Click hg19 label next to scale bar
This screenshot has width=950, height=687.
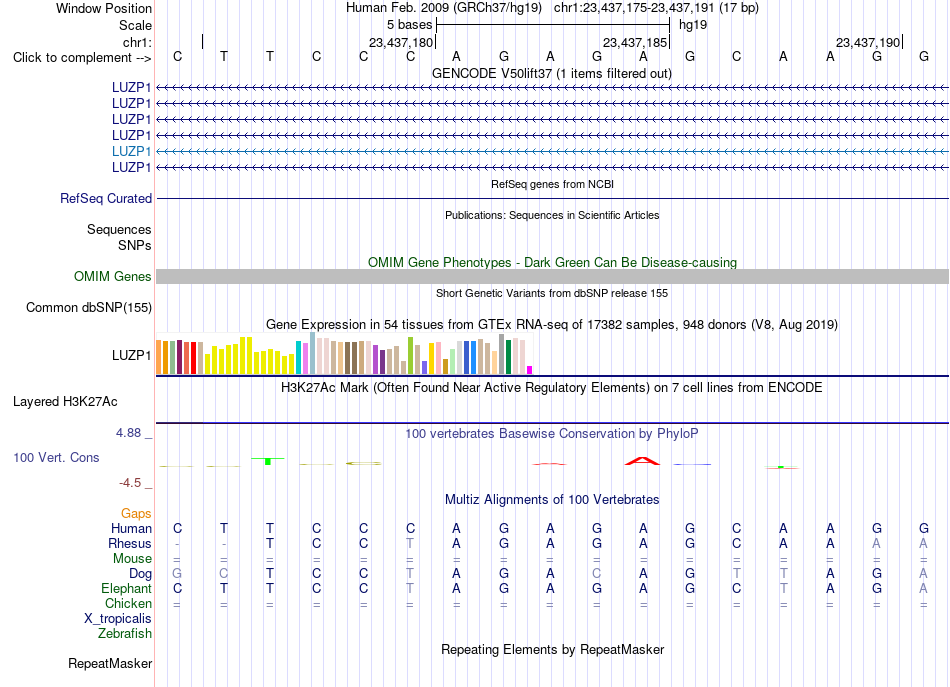coord(693,25)
